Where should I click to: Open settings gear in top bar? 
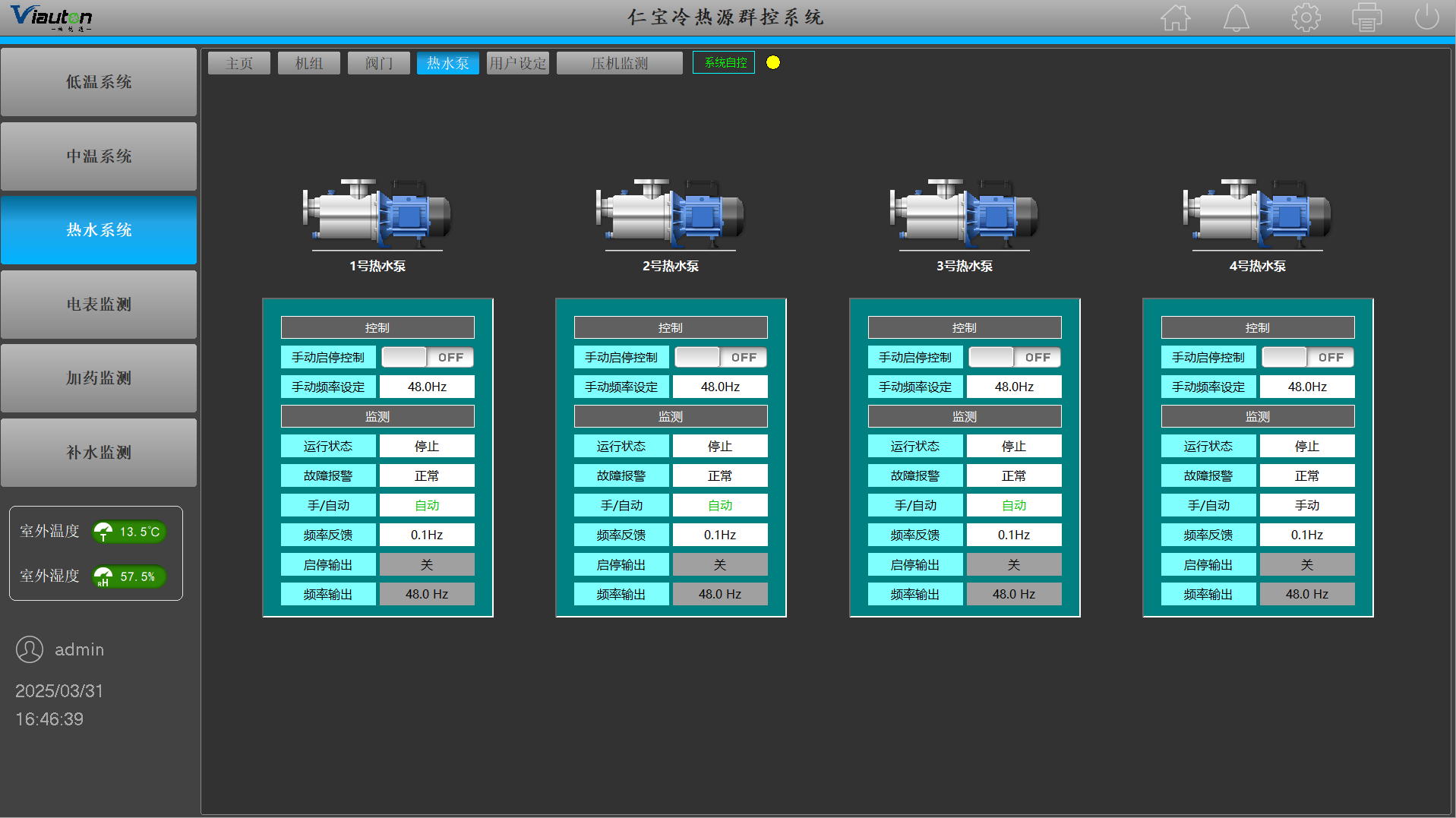tap(1306, 17)
